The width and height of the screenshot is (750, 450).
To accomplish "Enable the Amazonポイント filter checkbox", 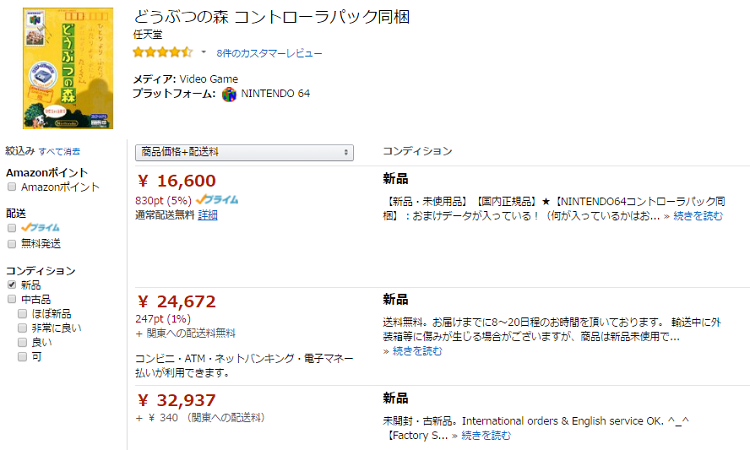I will [12, 187].
